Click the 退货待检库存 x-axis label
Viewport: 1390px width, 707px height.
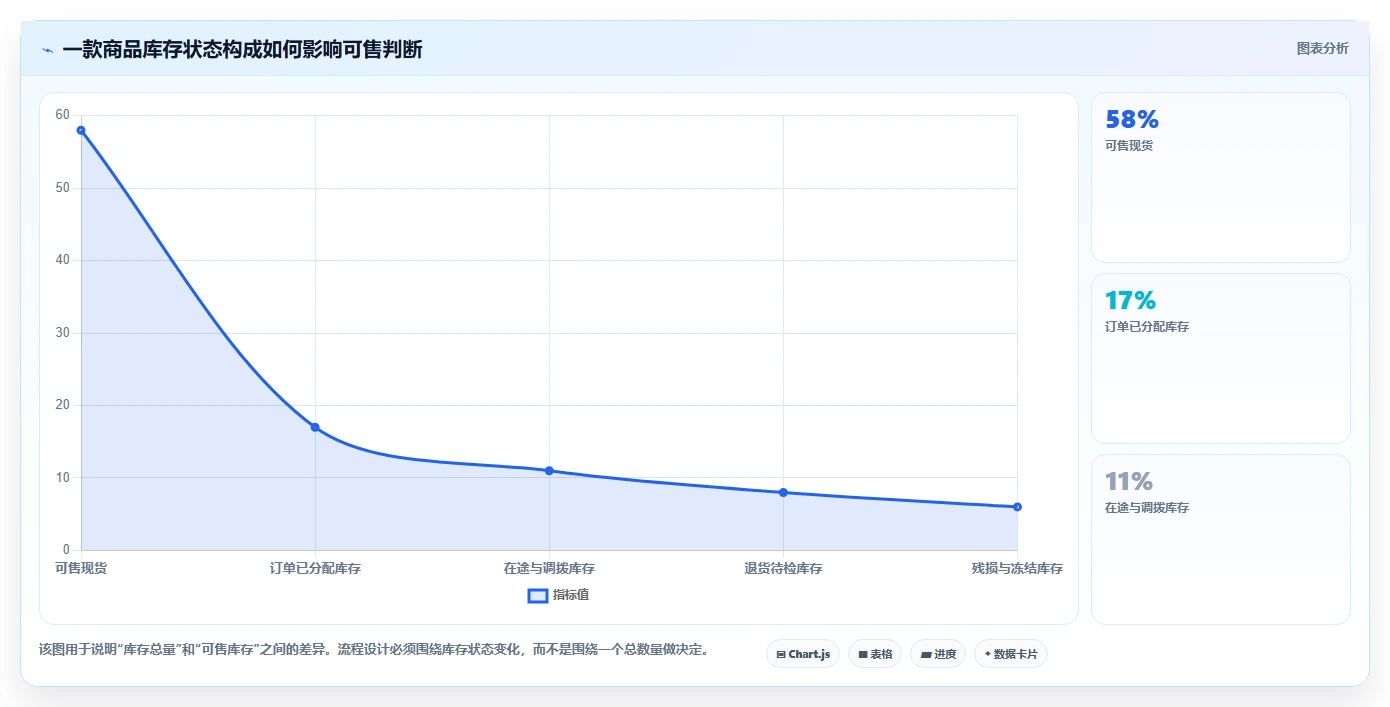pos(783,569)
